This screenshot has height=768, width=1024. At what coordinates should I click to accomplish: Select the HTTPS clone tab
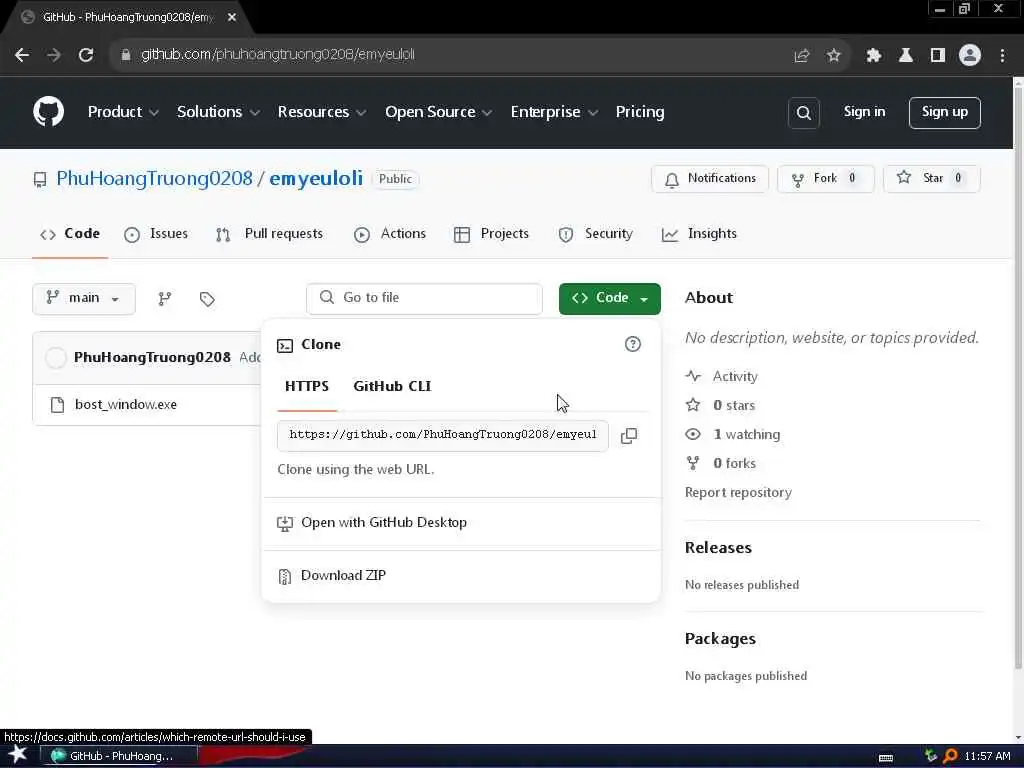coord(307,387)
